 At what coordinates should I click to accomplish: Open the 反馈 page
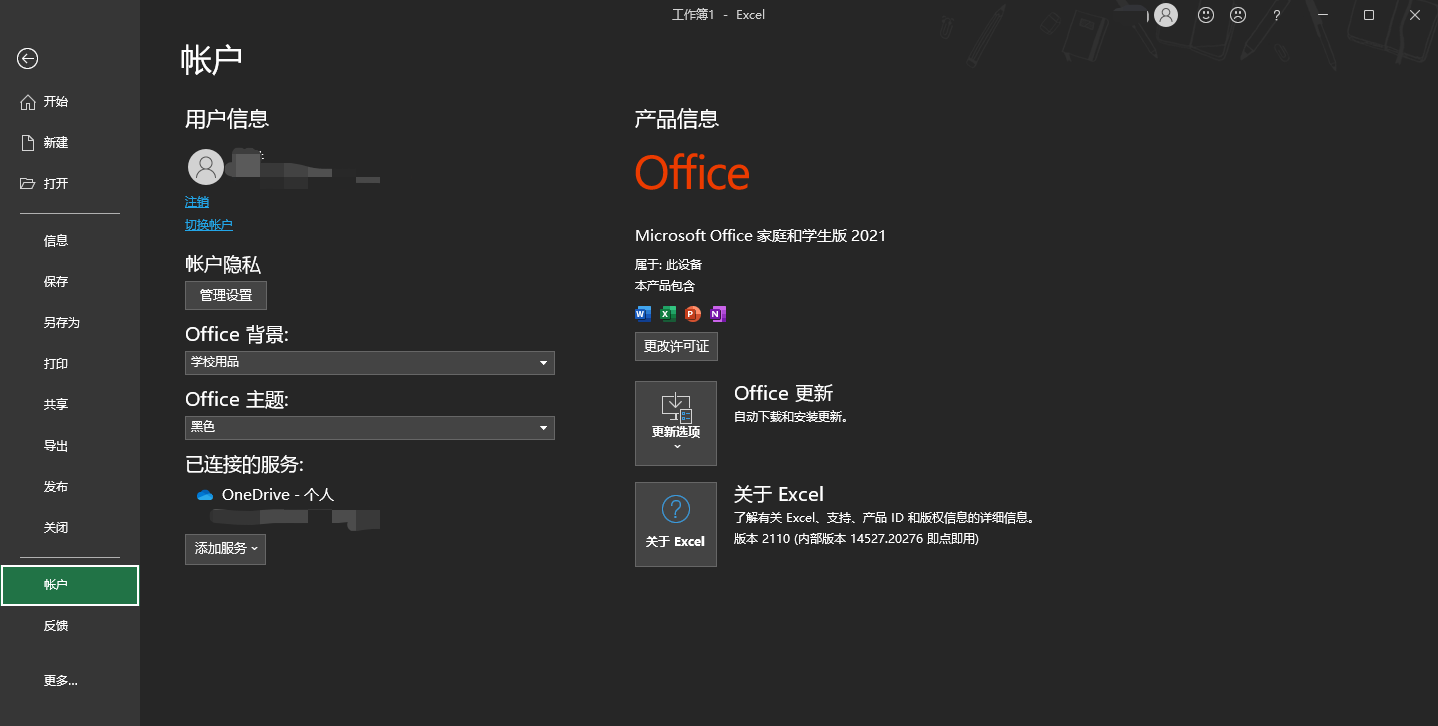(70, 626)
